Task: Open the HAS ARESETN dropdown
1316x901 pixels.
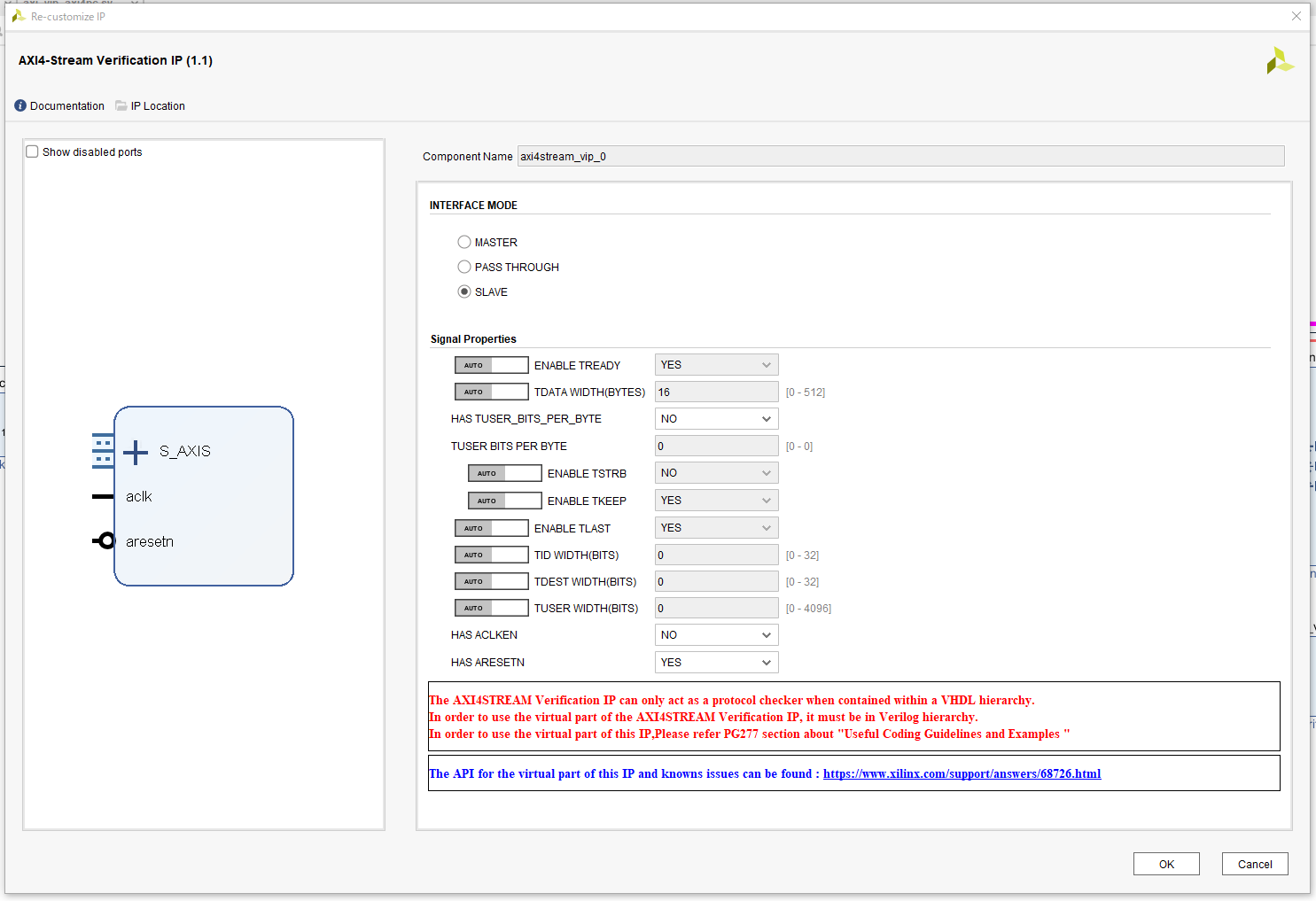Action: [716, 662]
